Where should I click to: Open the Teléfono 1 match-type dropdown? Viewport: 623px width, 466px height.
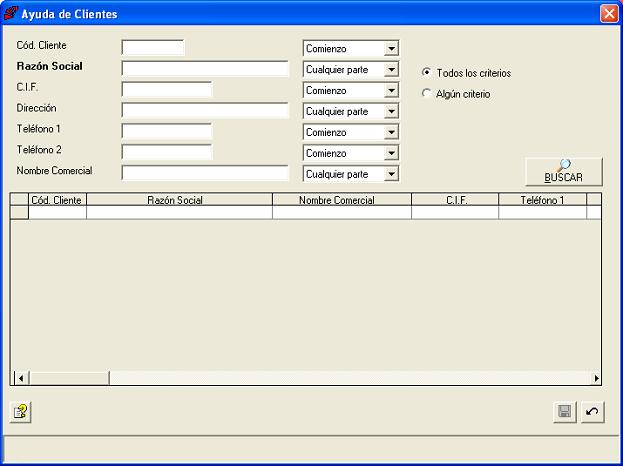[391, 132]
